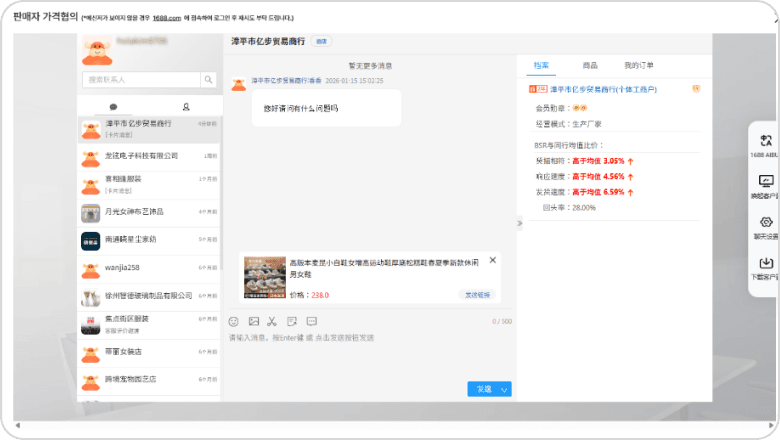Click the 发送链接 button on product card
Image resolution: width=780 pixels, height=440 pixels.
click(477, 295)
